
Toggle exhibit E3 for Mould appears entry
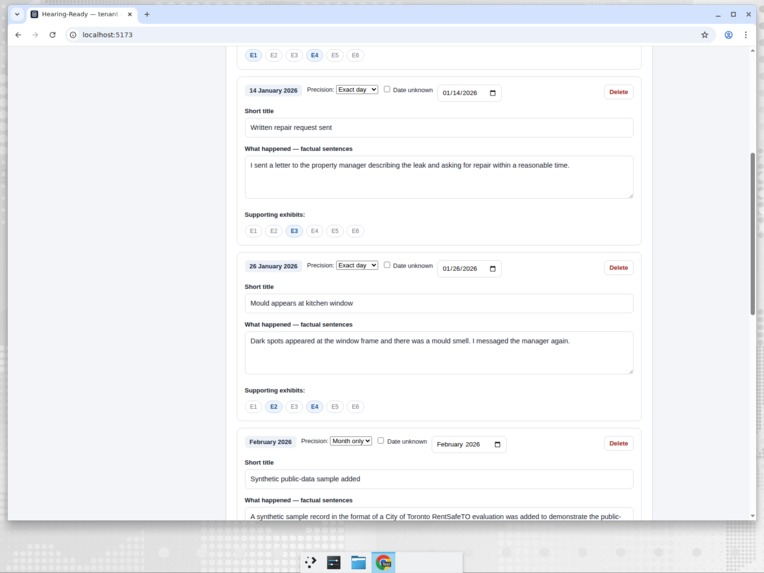(294, 407)
